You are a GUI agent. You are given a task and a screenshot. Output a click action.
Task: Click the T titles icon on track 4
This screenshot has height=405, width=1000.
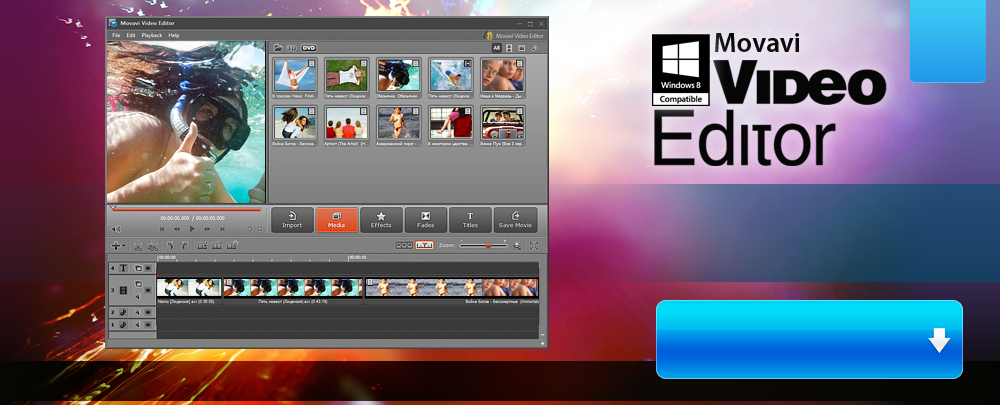pyautogui.click(x=124, y=269)
